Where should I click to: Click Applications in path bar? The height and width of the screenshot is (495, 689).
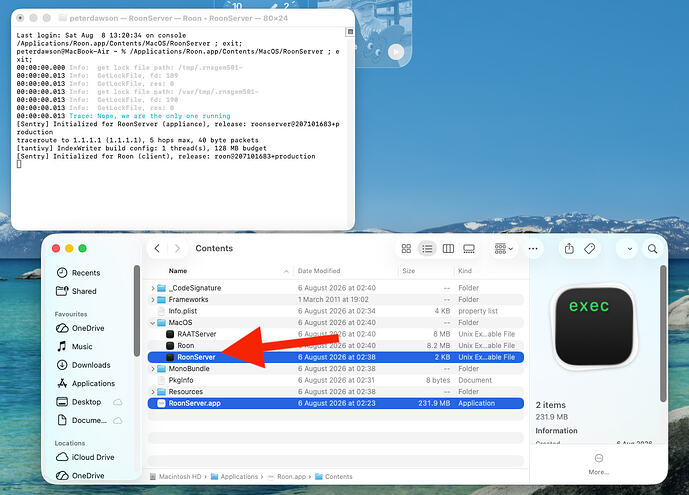click(x=235, y=477)
